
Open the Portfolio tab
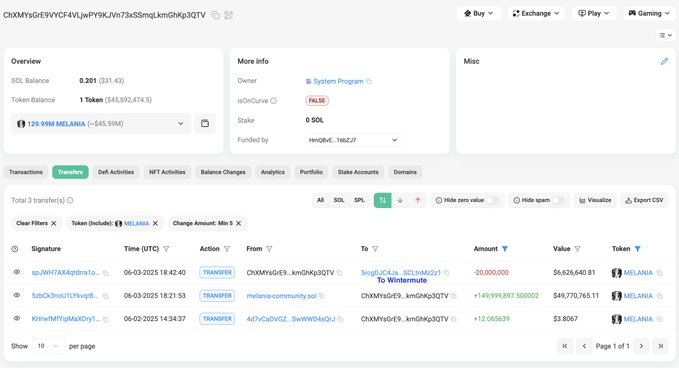click(311, 172)
